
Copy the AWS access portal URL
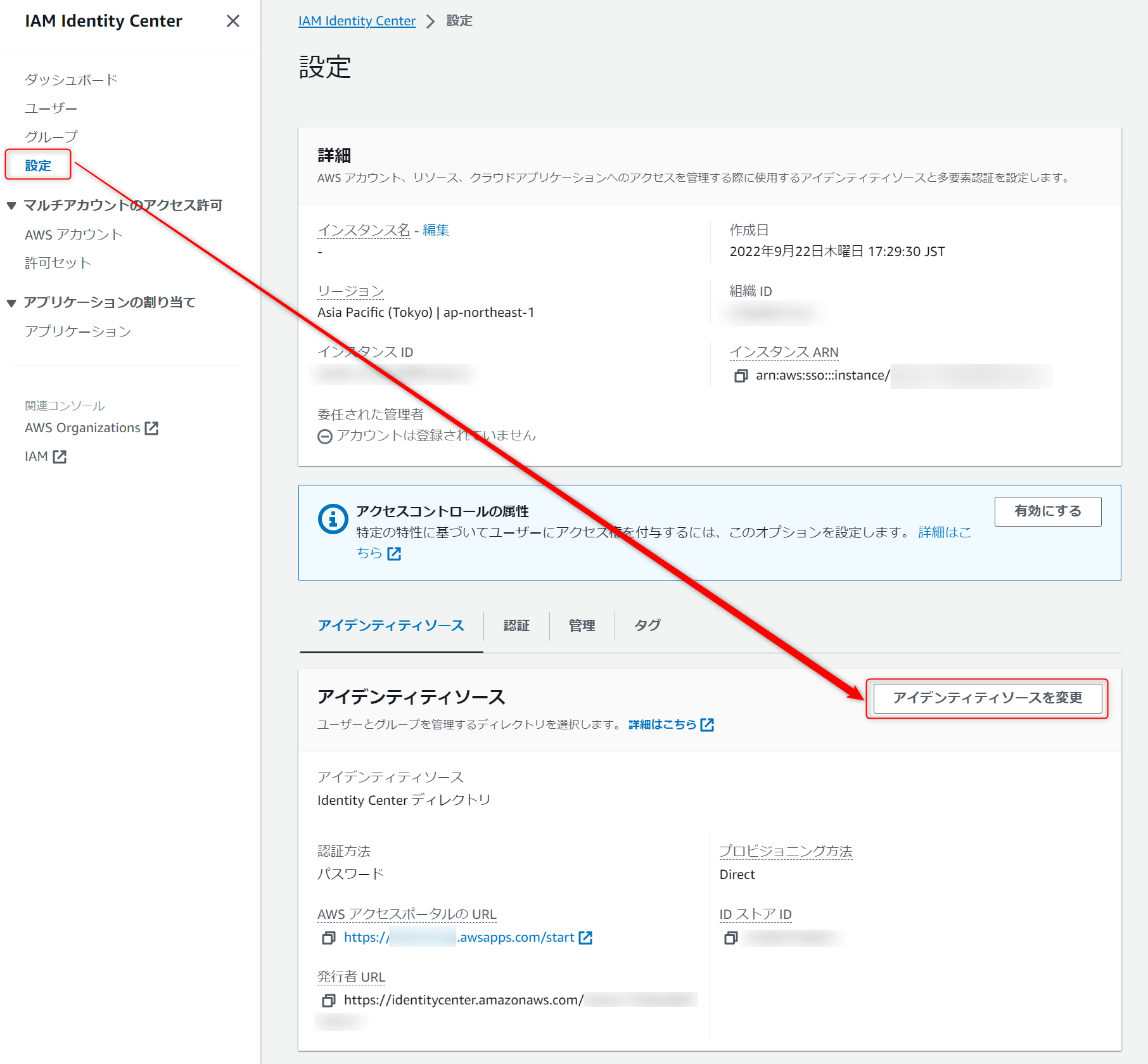(x=328, y=938)
